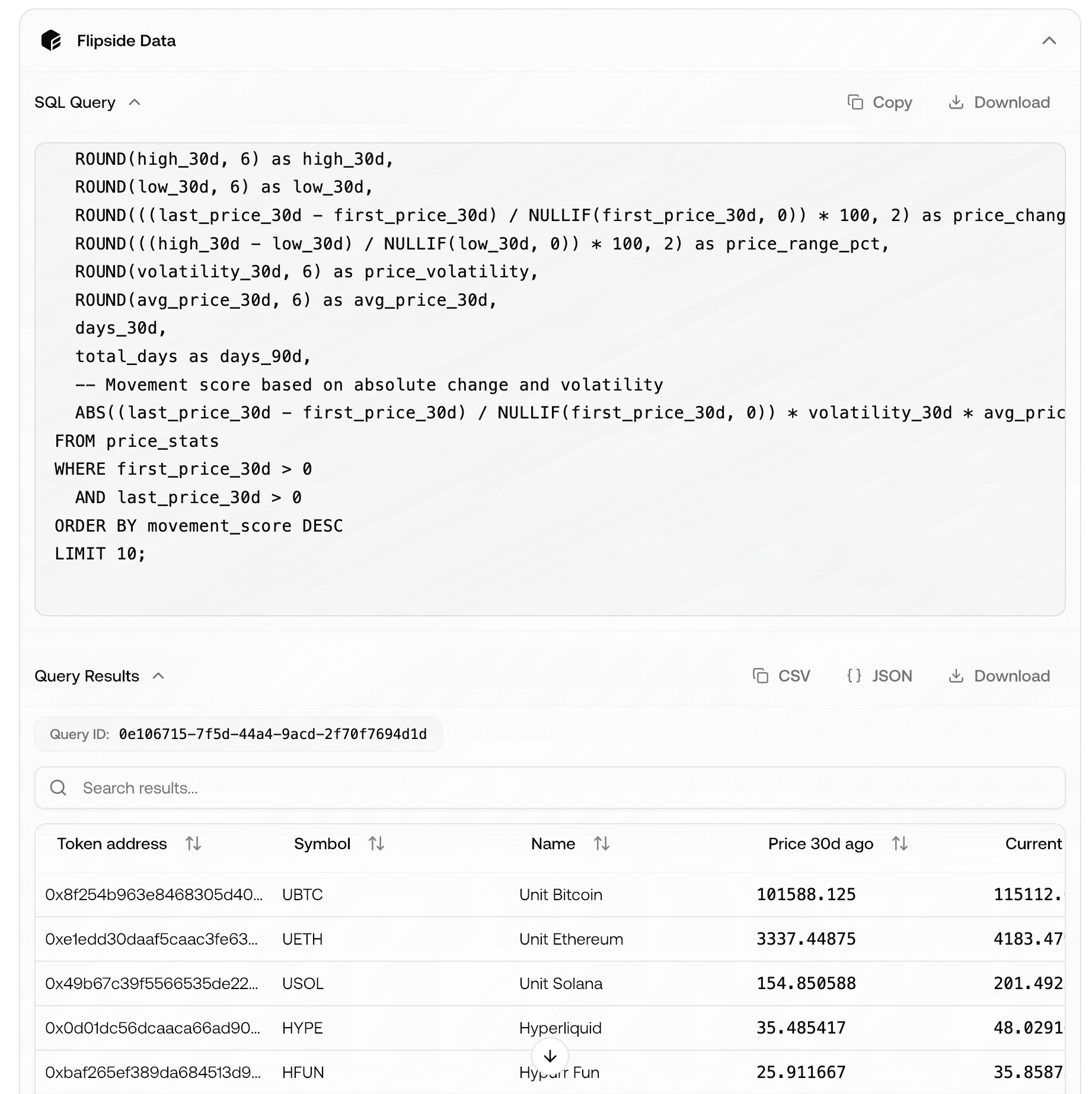The width and height of the screenshot is (1092, 1094).
Task: Sort the Token address column
Action: coord(194,843)
